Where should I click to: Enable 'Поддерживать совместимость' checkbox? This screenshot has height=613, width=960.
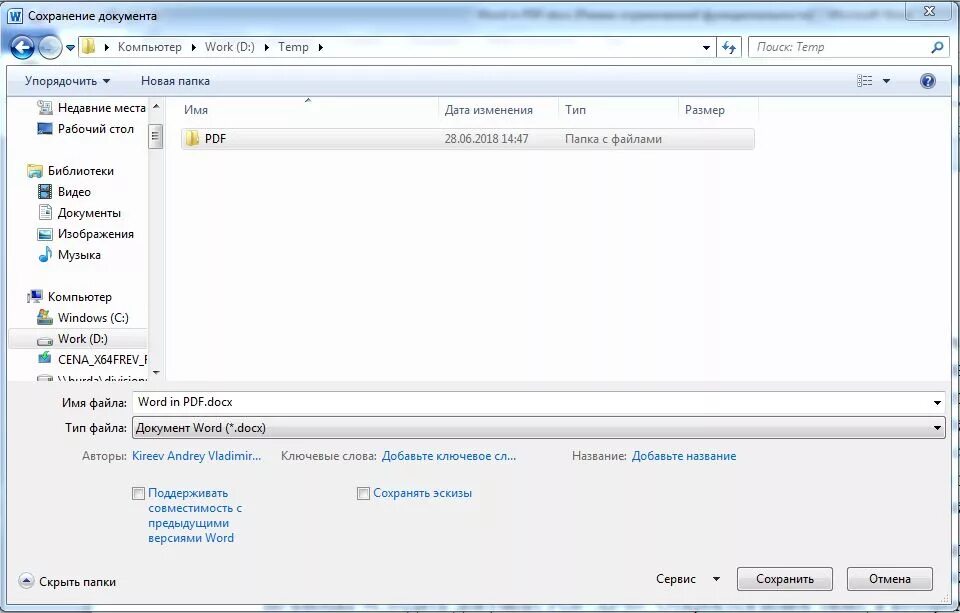138,494
